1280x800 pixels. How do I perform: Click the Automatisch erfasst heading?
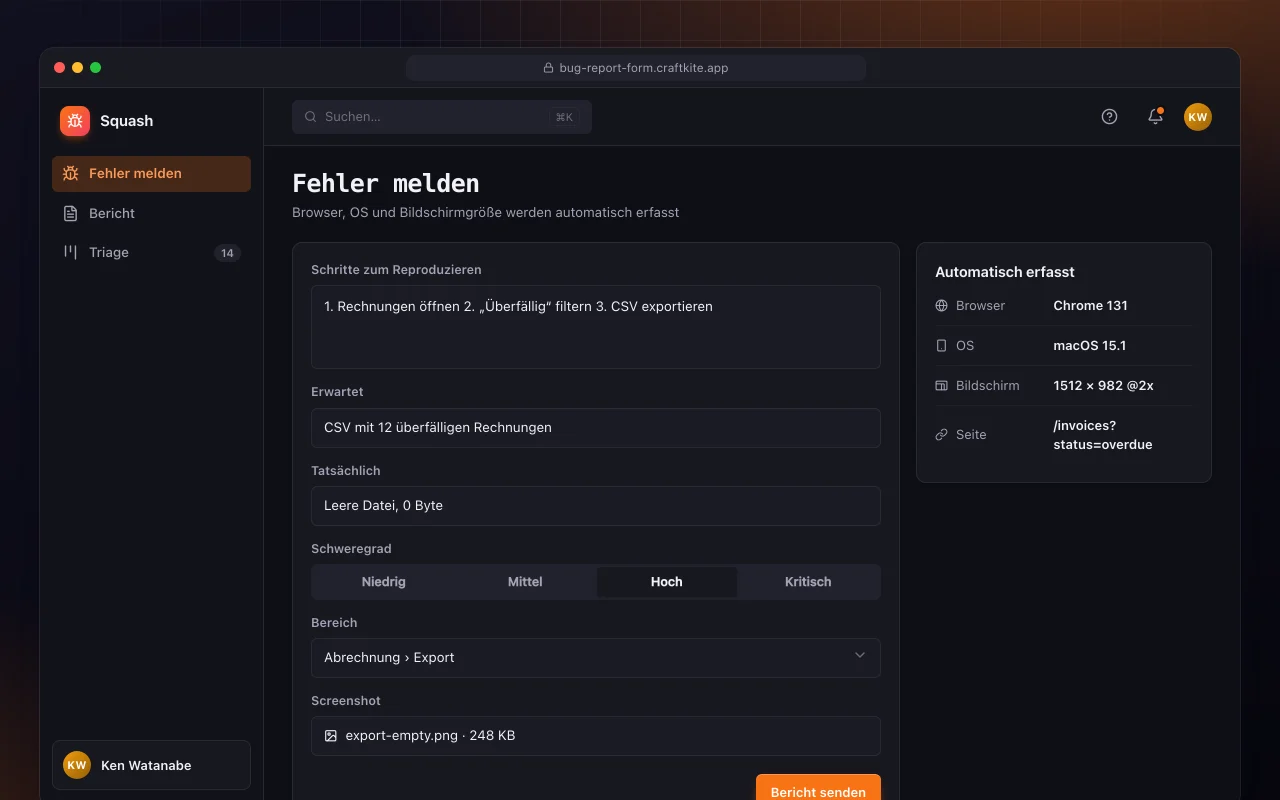click(1005, 272)
